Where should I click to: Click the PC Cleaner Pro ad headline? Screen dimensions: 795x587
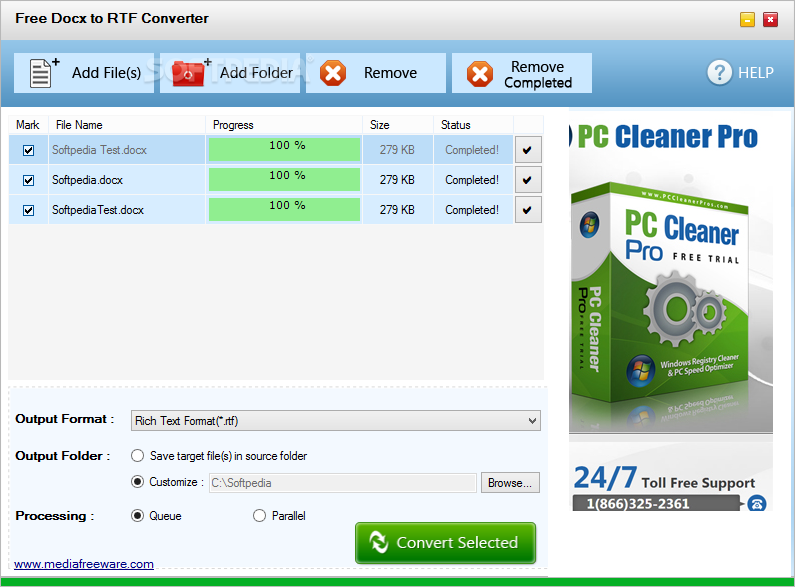668,137
